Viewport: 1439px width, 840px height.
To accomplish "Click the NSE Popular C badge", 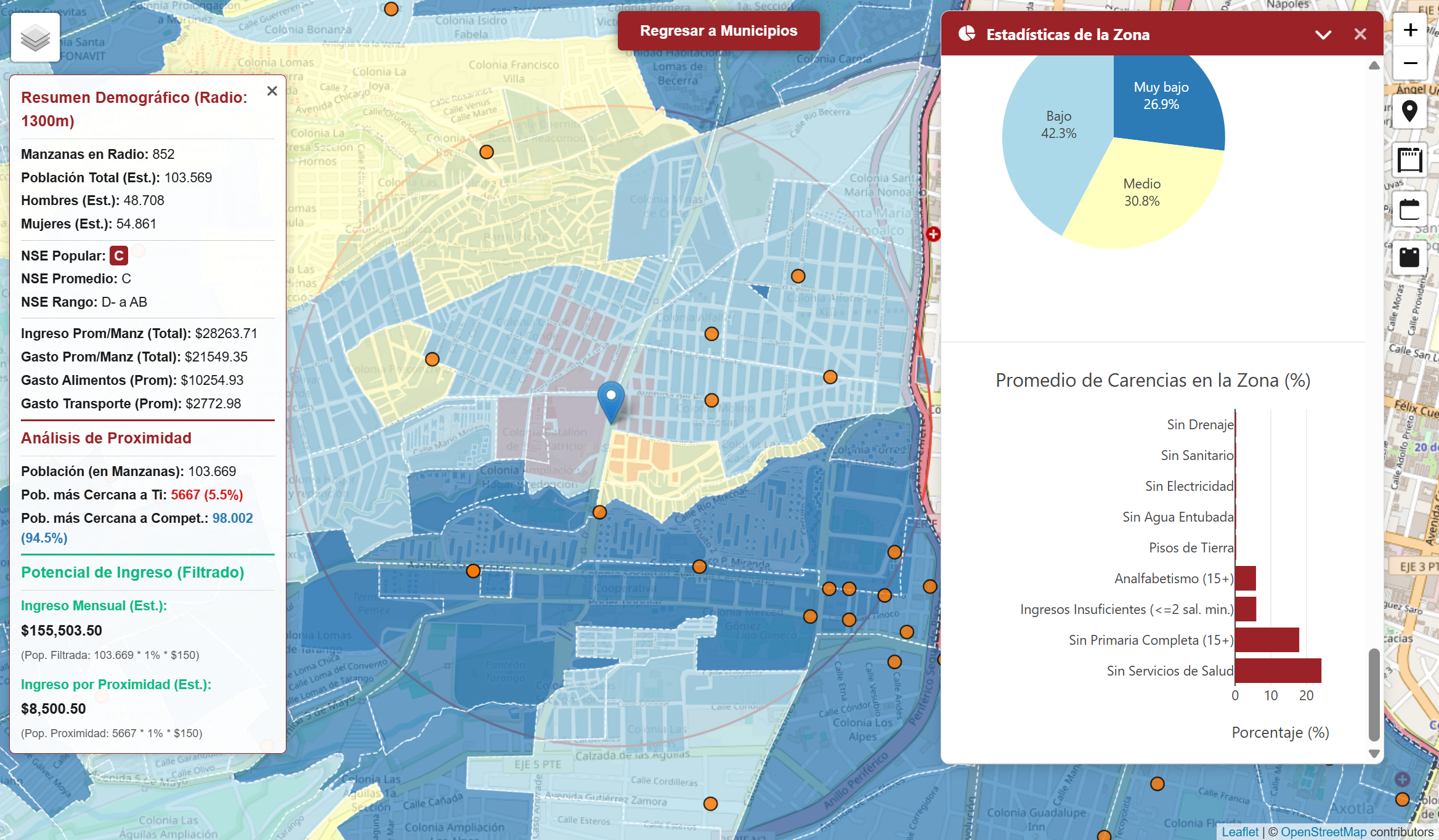I will (118, 255).
